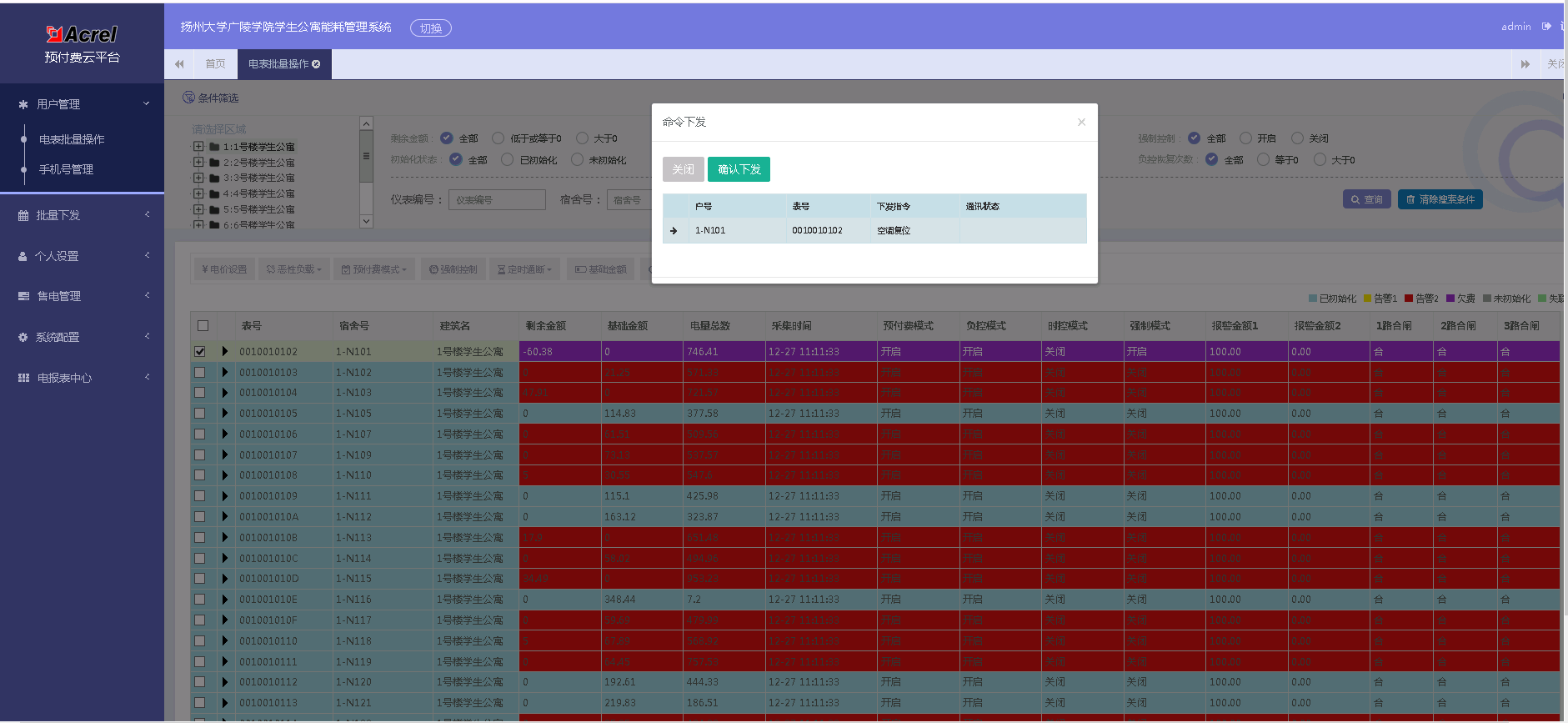
Task: Click the 条件筛选 filter icon
Action: click(x=188, y=98)
